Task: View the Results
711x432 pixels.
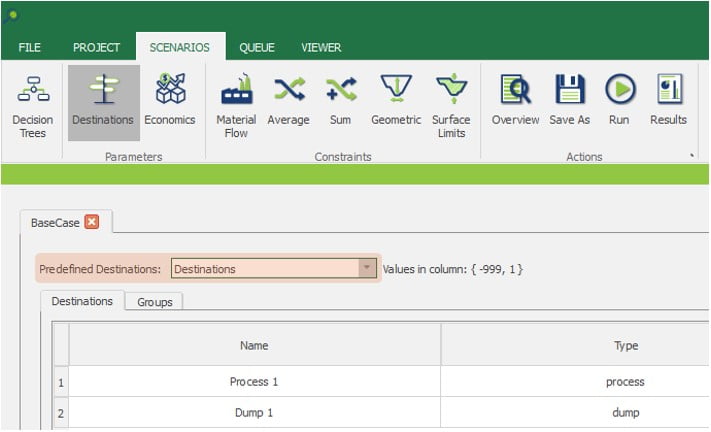Action: point(668,102)
